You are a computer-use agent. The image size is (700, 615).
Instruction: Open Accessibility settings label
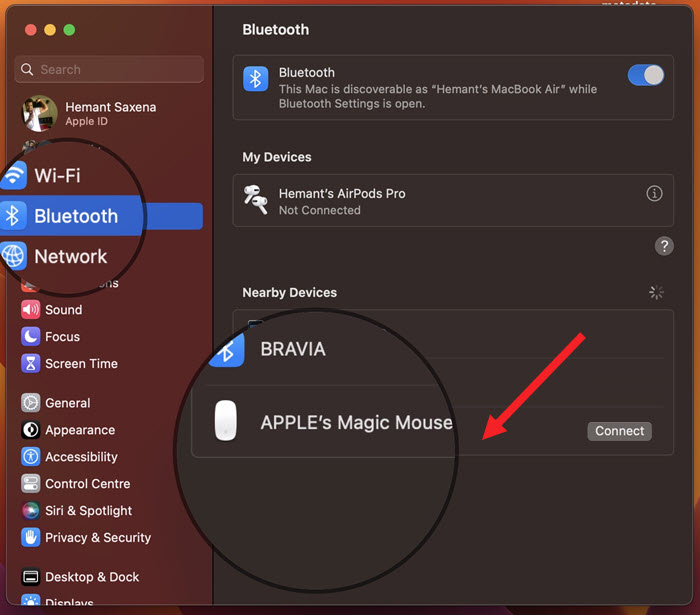tap(82, 457)
